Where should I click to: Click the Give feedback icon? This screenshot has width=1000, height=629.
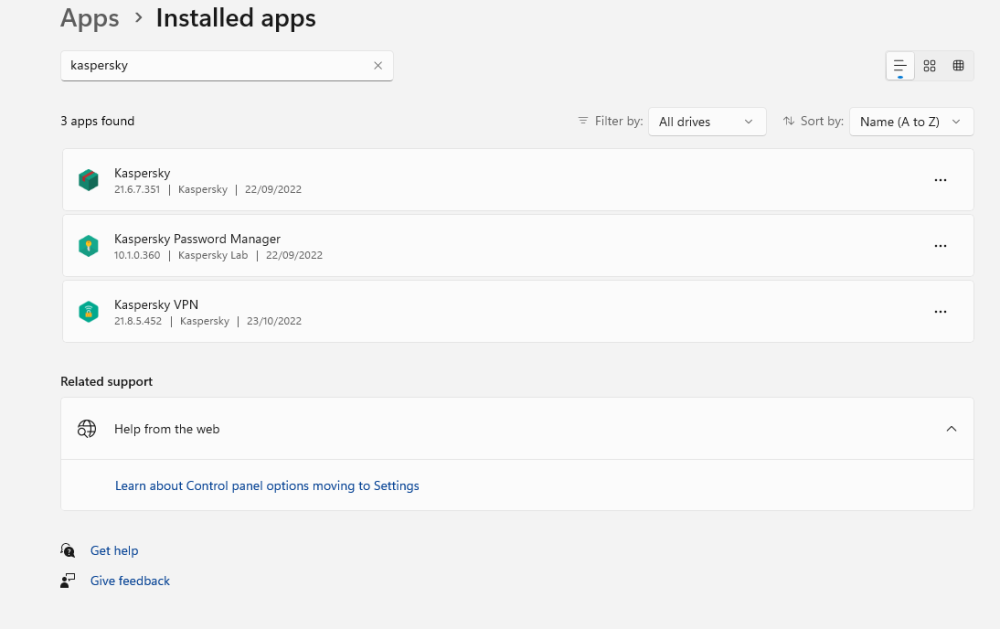pyautogui.click(x=67, y=580)
